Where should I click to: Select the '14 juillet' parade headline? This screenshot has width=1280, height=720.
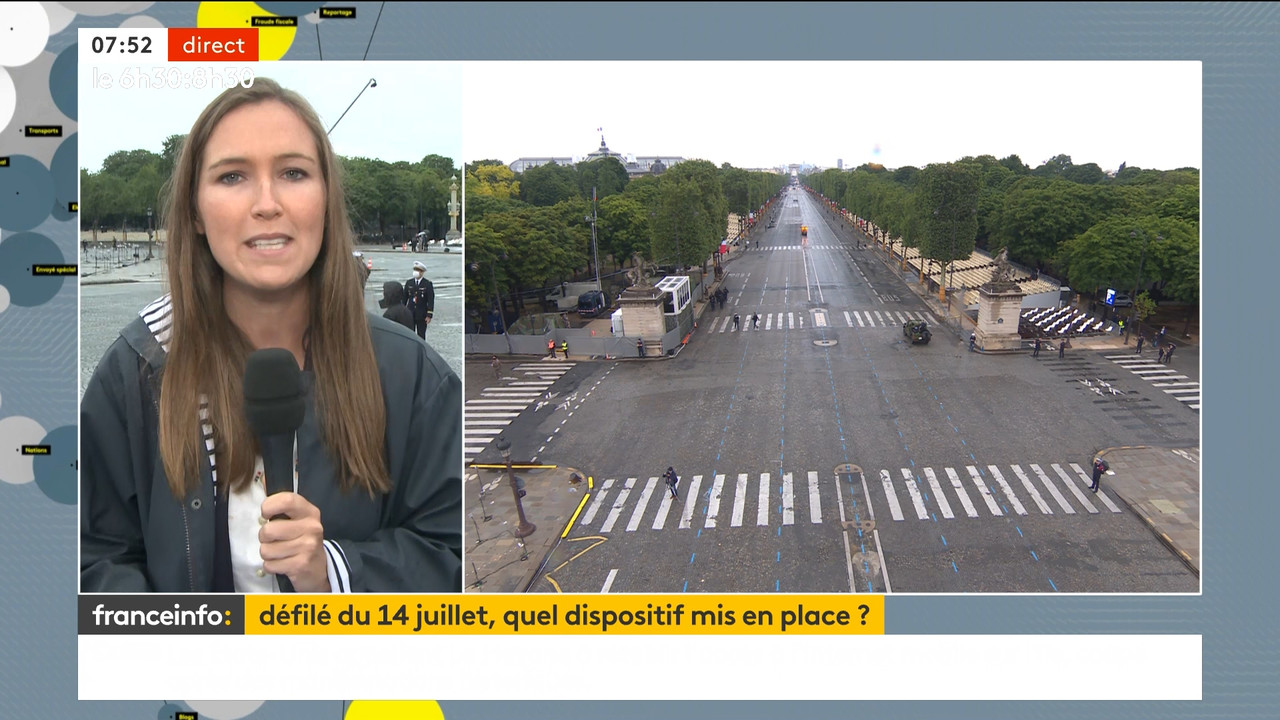point(564,615)
